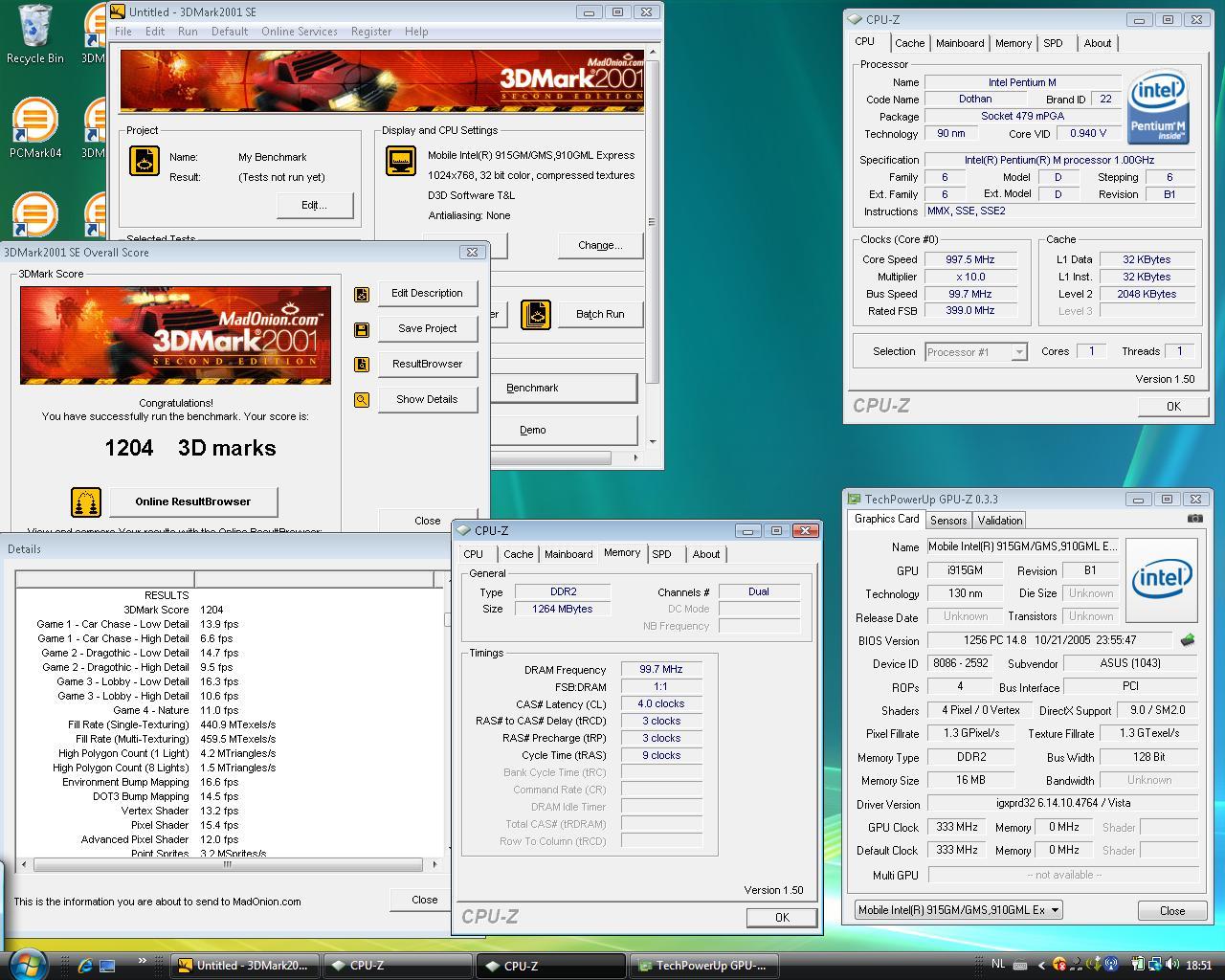The height and width of the screenshot is (980, 1225).
Task: Select the '3DMark Score' row in Details
Action: tap(229, 610)
